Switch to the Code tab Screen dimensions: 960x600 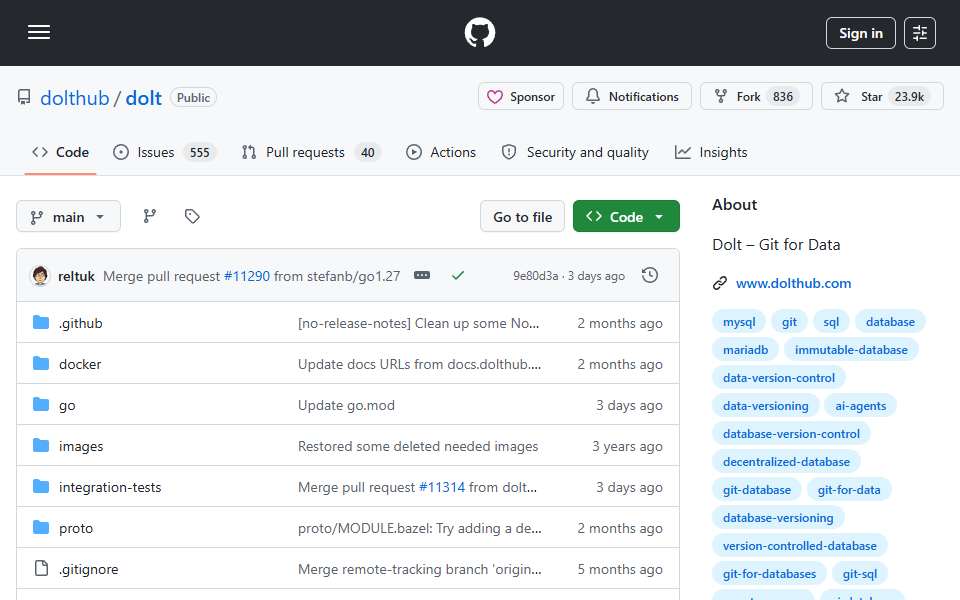(61, 152)
